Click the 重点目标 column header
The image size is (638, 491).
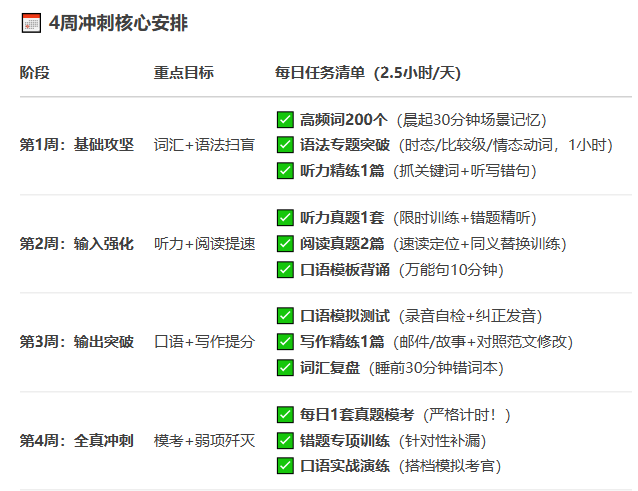click(x=184, y=73)
